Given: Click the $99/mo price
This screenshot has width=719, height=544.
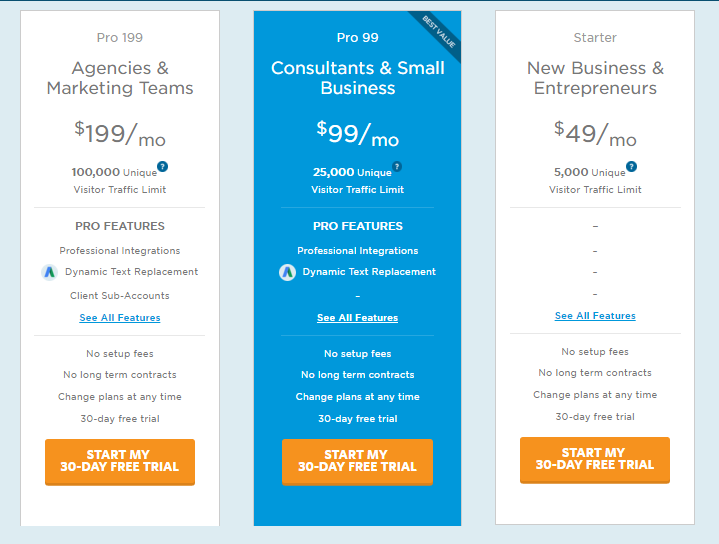Looking at the screenshot, I should (x=358, y=133).
